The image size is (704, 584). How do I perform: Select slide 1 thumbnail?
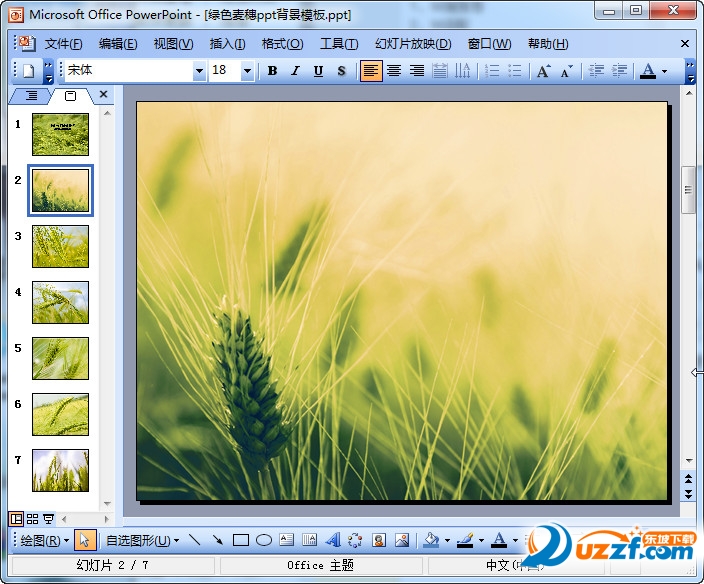(x=60, y=134)
